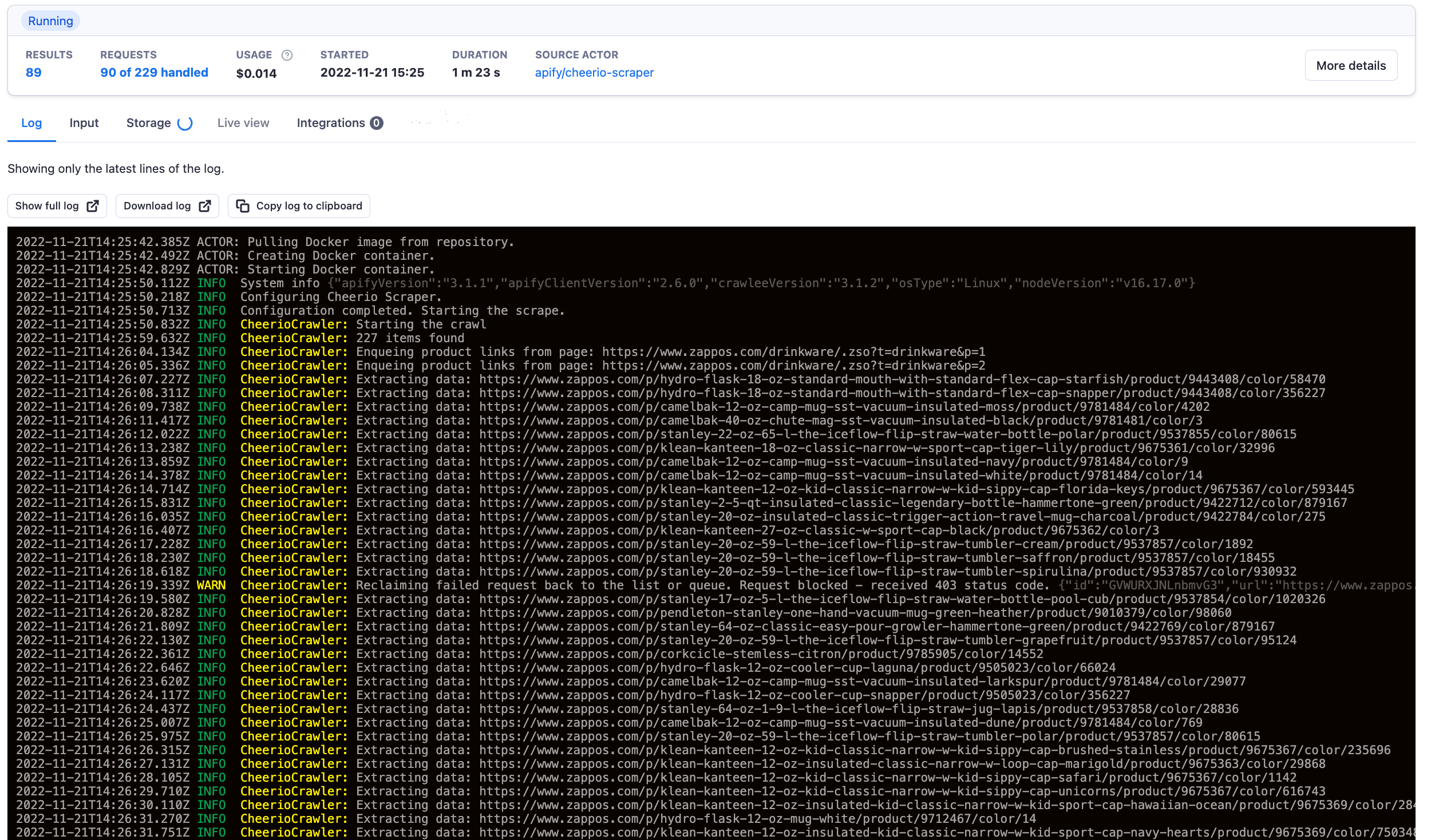The height and width of the screenshot is (840, 1431).
Task: Return to the Log tab
Action: pyautogui.click(x=31, y=122)
